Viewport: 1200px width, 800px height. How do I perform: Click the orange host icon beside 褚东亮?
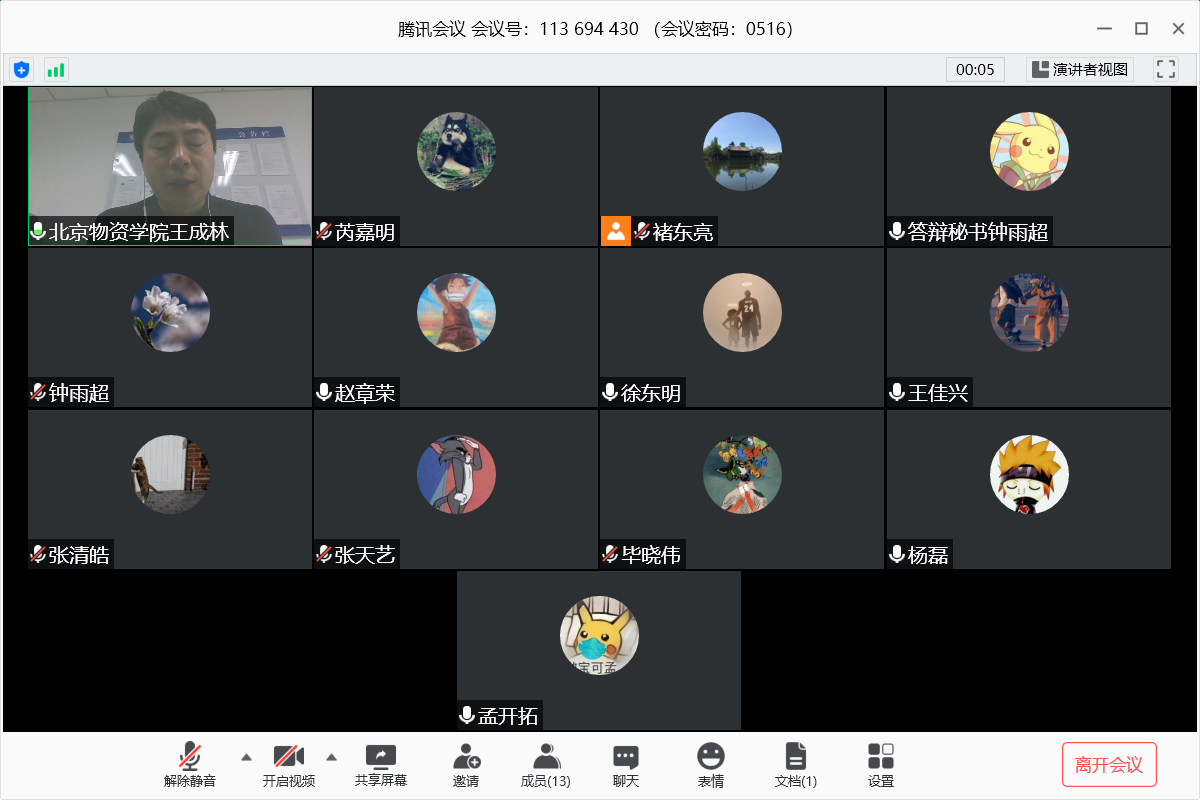[x=615, y=231]
